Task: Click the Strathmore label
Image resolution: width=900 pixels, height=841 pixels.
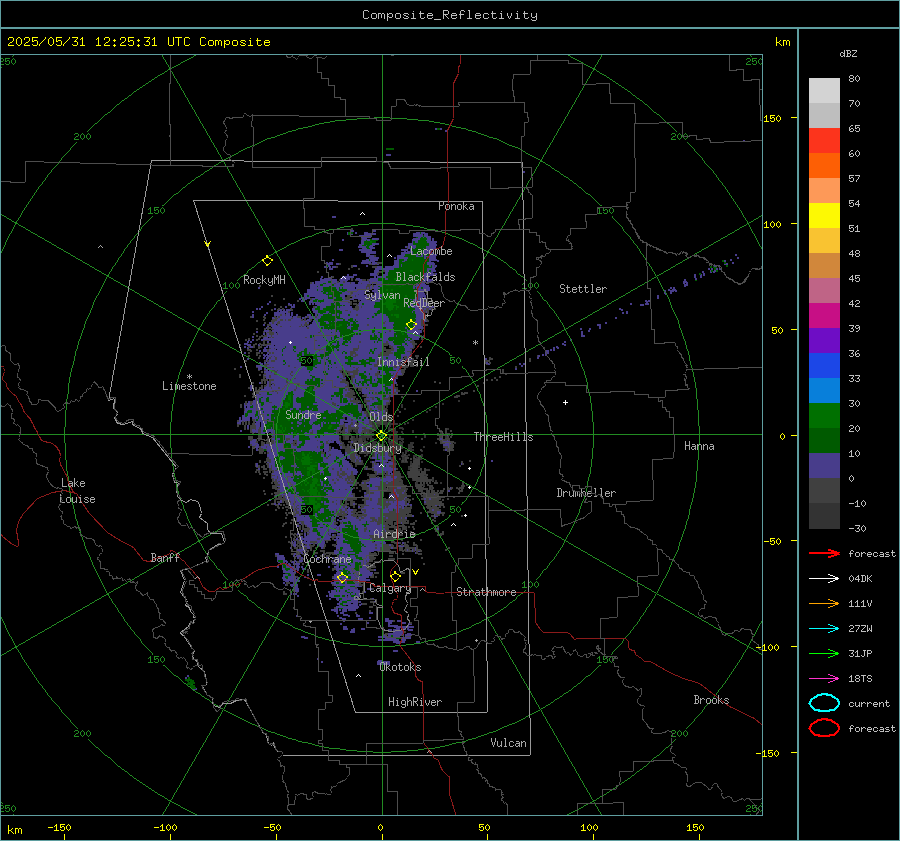Action: 486,592
